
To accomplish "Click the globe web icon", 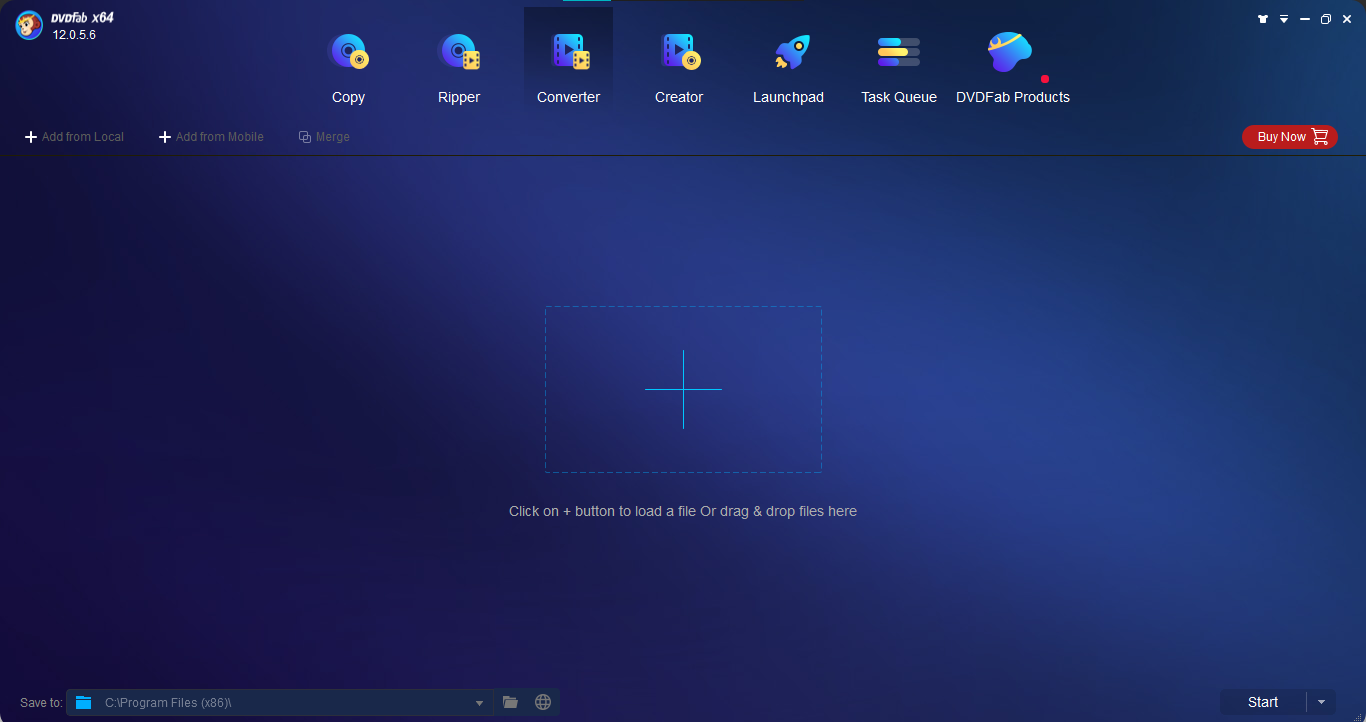I will tap(543, 703).
